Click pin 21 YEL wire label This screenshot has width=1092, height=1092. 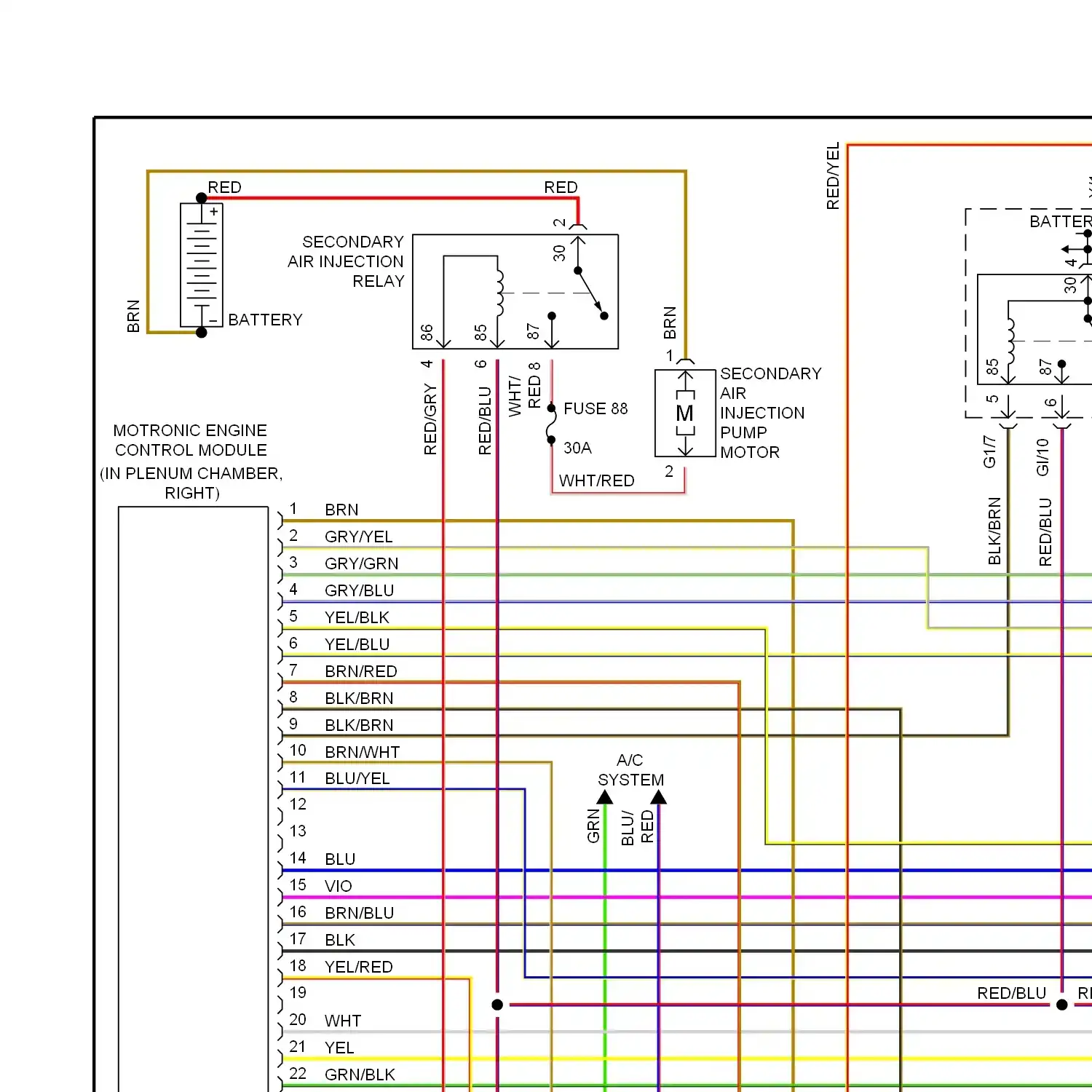[x=339, y=1048]
